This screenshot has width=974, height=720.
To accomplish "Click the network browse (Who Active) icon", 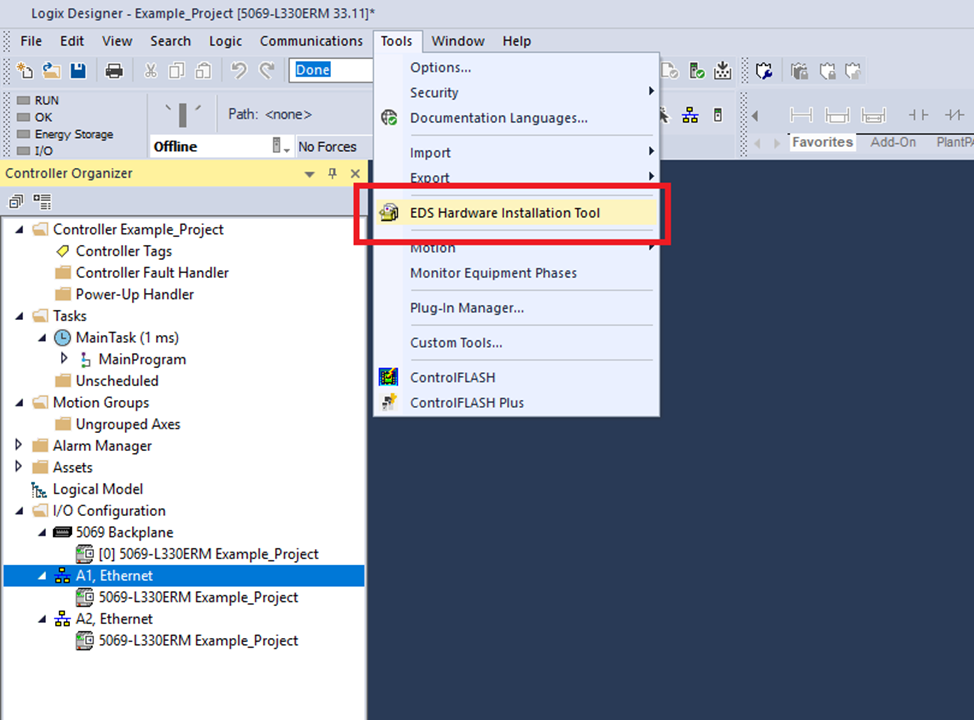I will [x=690, y=115].
